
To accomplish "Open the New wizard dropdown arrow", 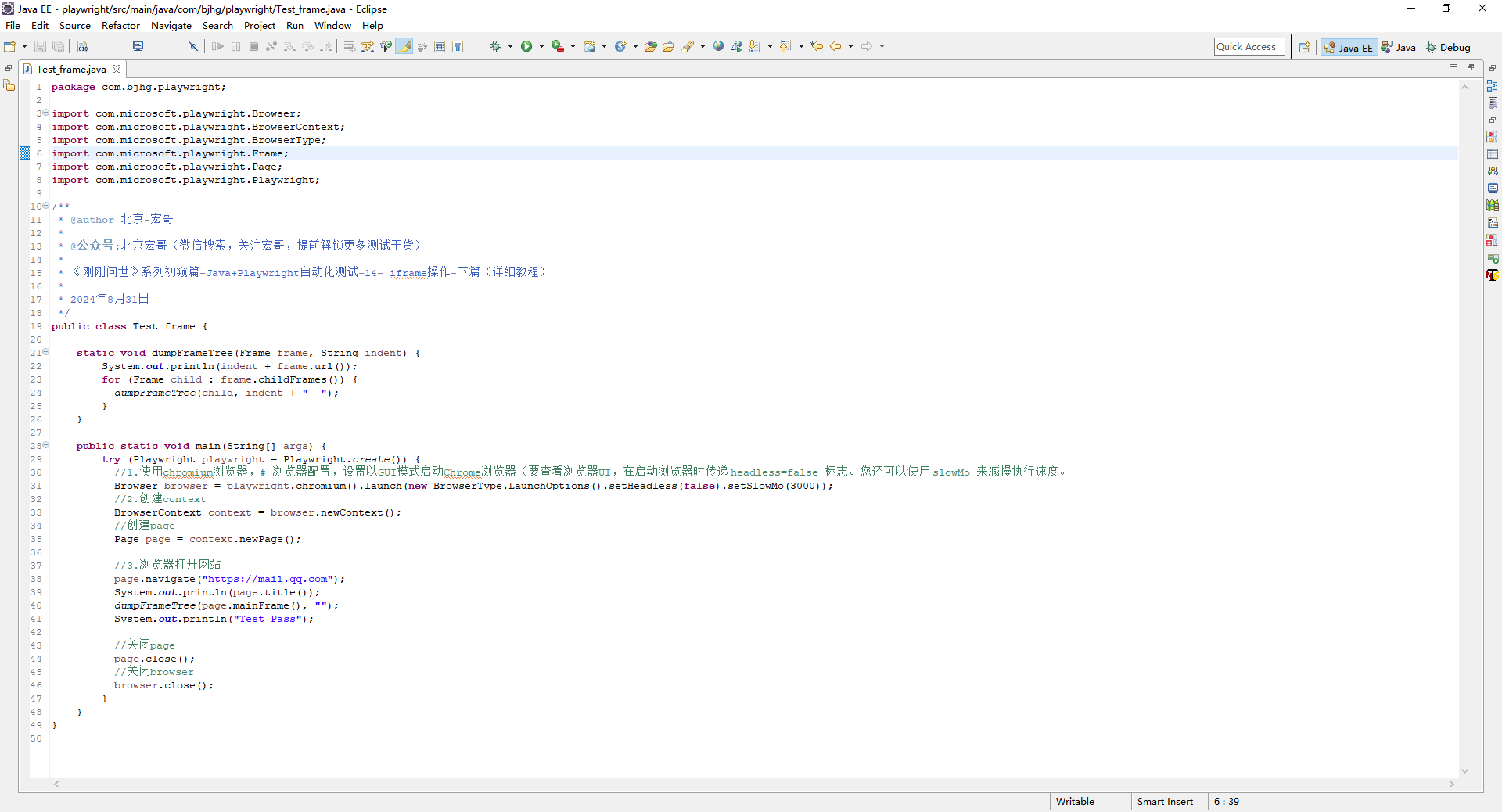I will 24,47.
